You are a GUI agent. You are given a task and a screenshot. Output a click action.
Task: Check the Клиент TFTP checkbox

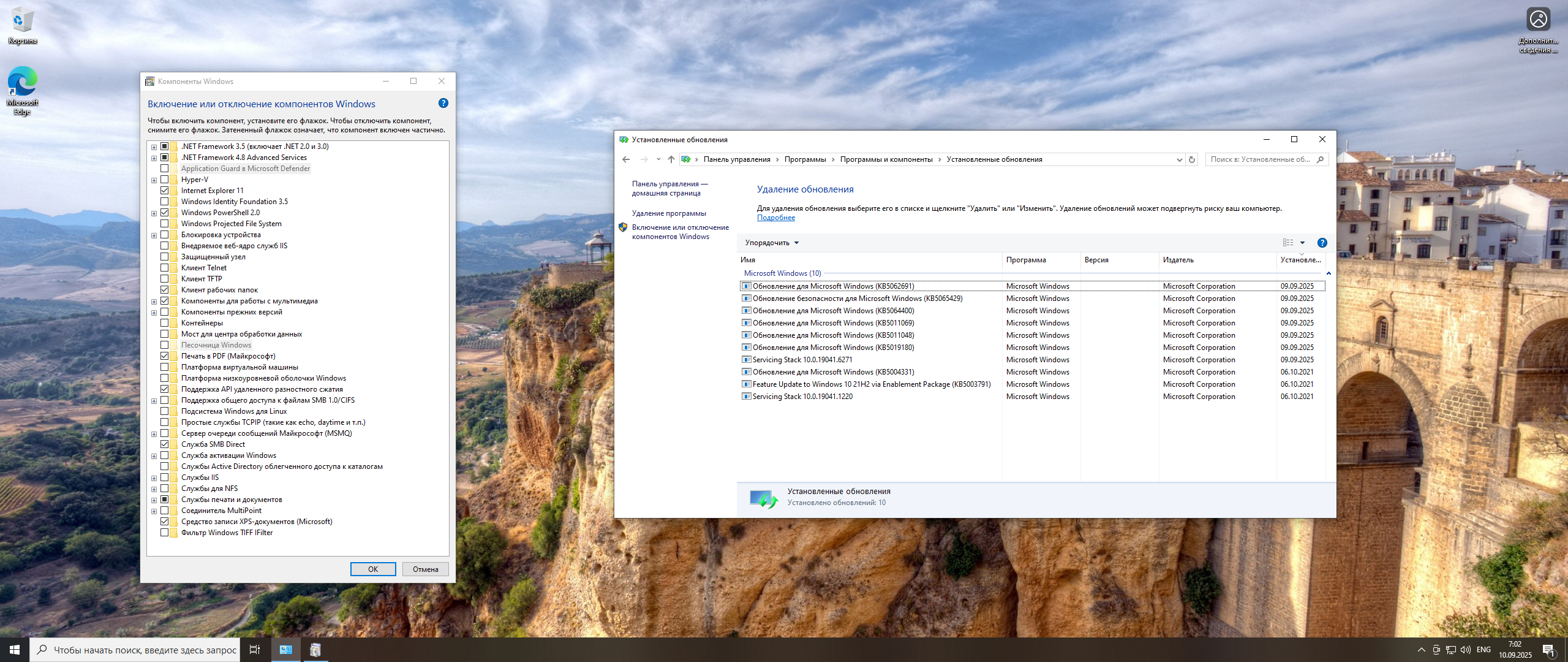165,279
